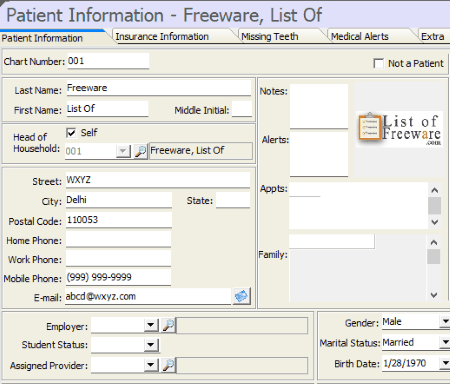Click the Last Name field containing Freeware
This screenshot has width=450, height=384.
(159, 88)
